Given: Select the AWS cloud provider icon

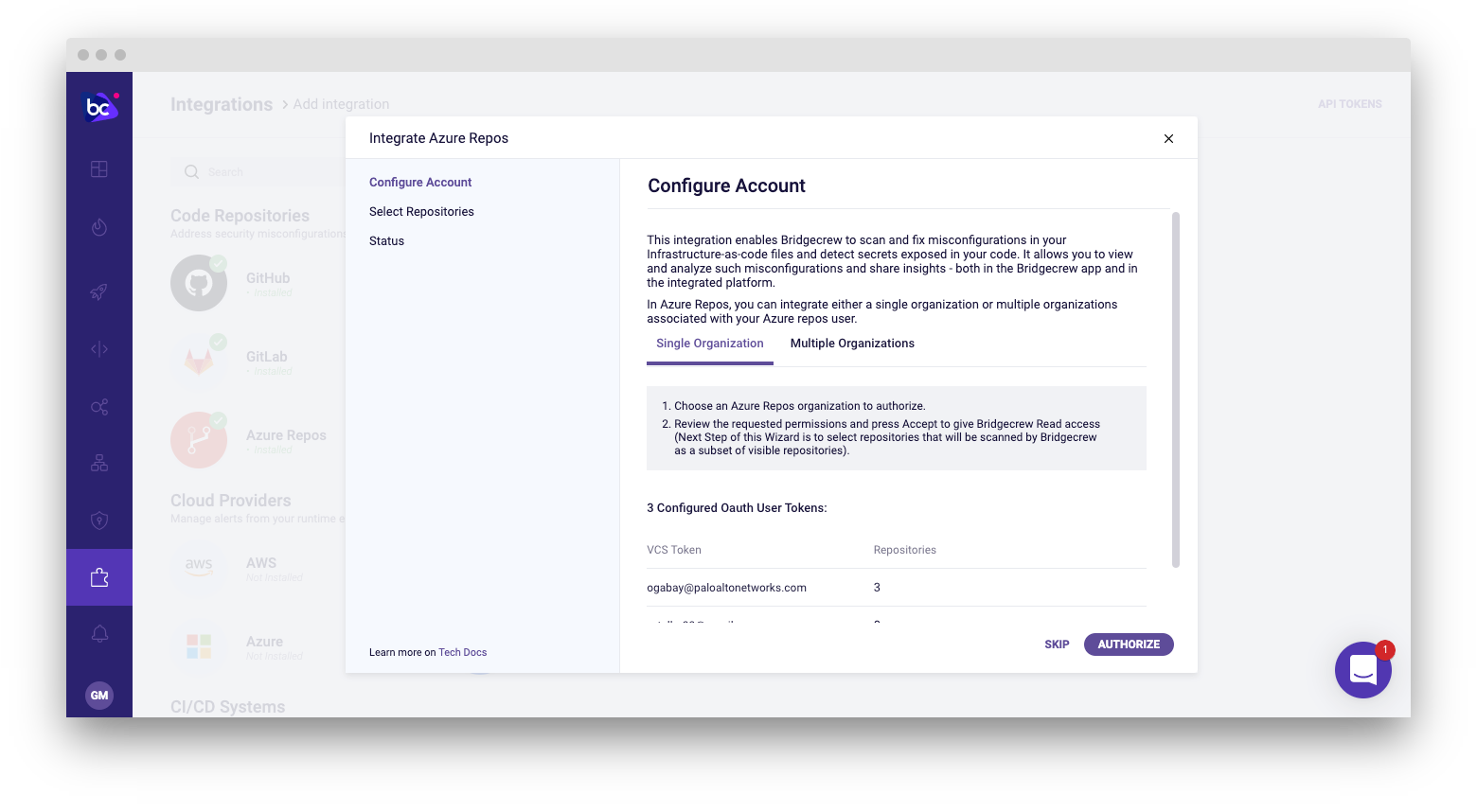Looking at the screenshot, I should pyautogui.click(x=199, y=568).
